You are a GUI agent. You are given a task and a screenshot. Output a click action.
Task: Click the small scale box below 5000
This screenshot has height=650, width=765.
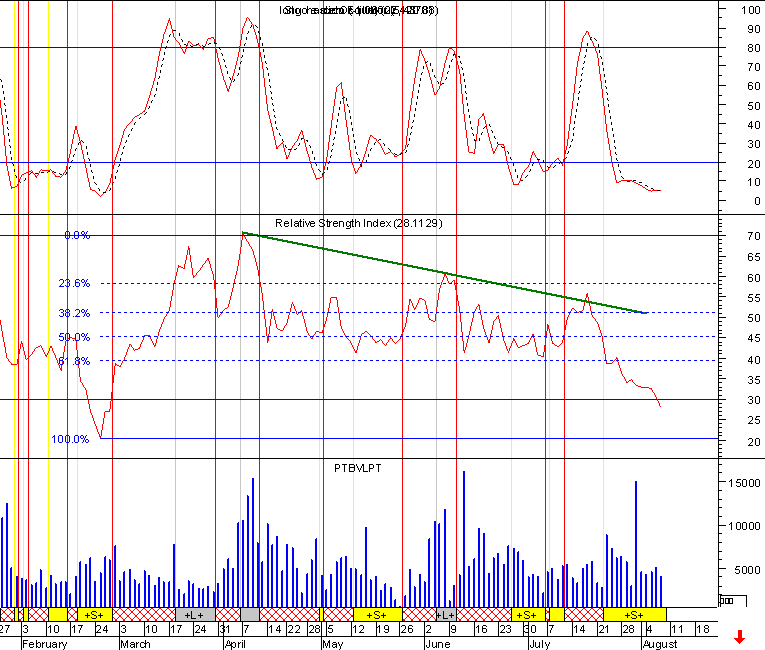point(733,600)
